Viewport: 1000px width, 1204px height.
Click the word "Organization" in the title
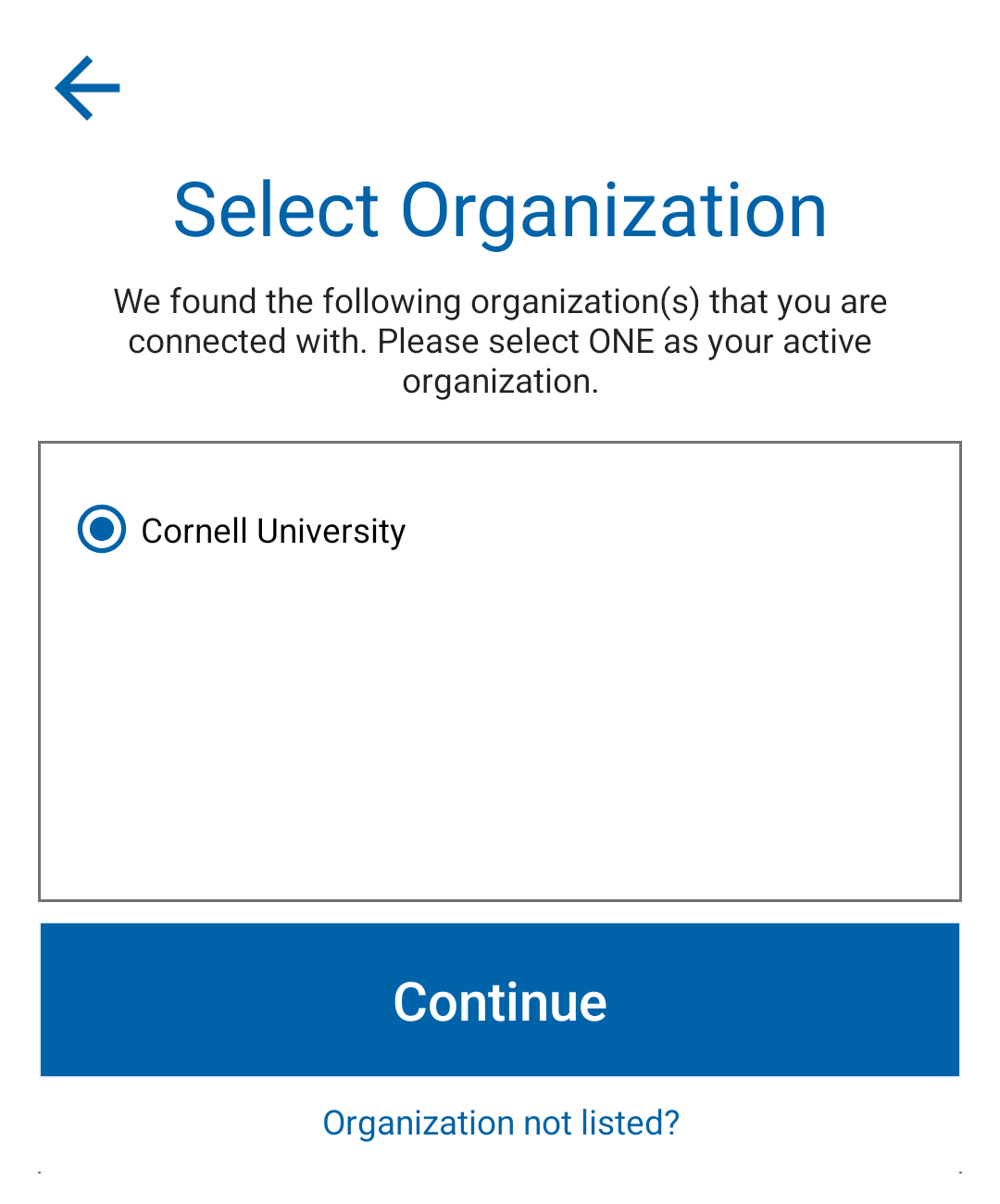(613, 212)
